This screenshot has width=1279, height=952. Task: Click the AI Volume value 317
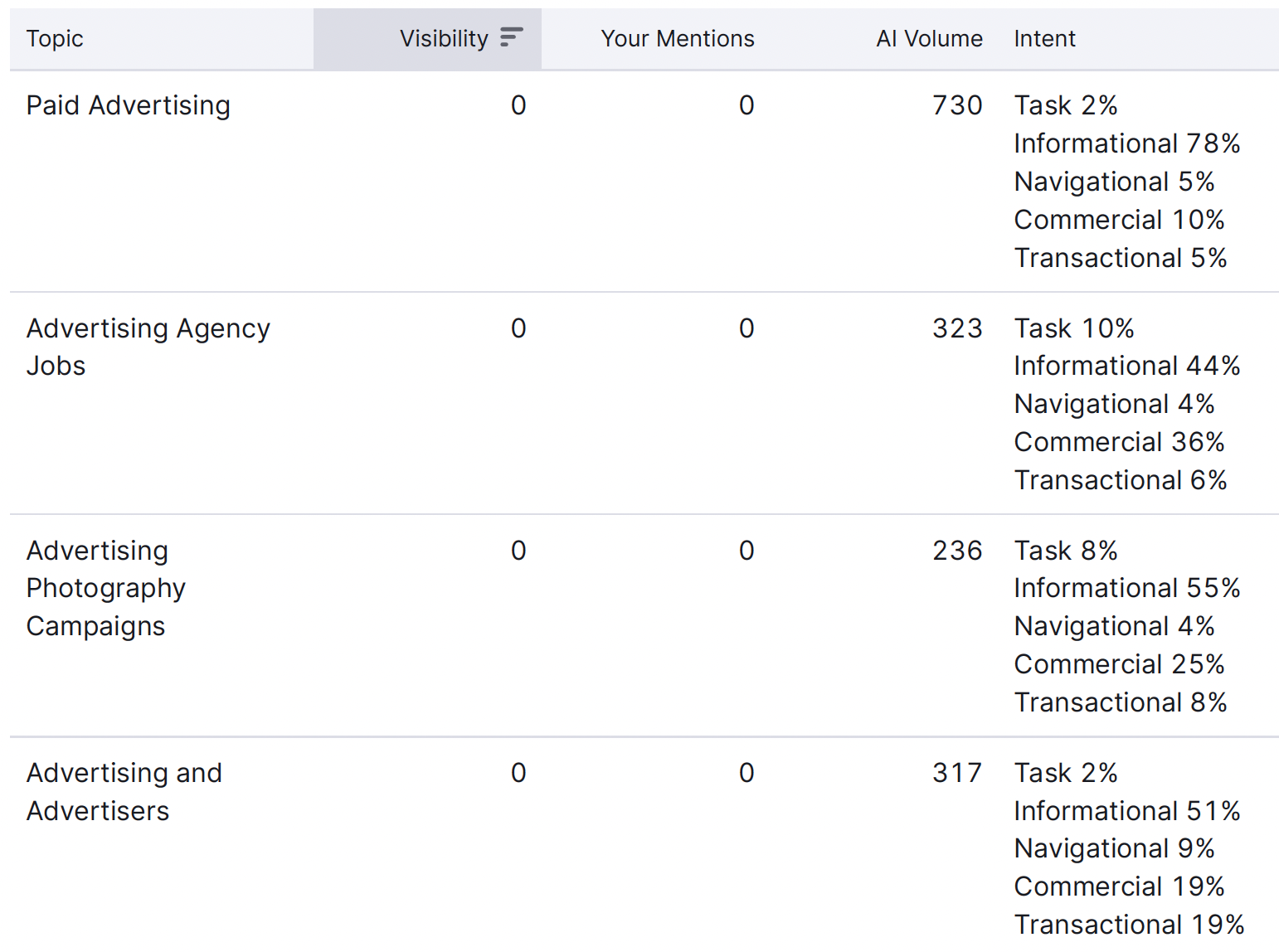pyautogui.click(x=957, y=773)
